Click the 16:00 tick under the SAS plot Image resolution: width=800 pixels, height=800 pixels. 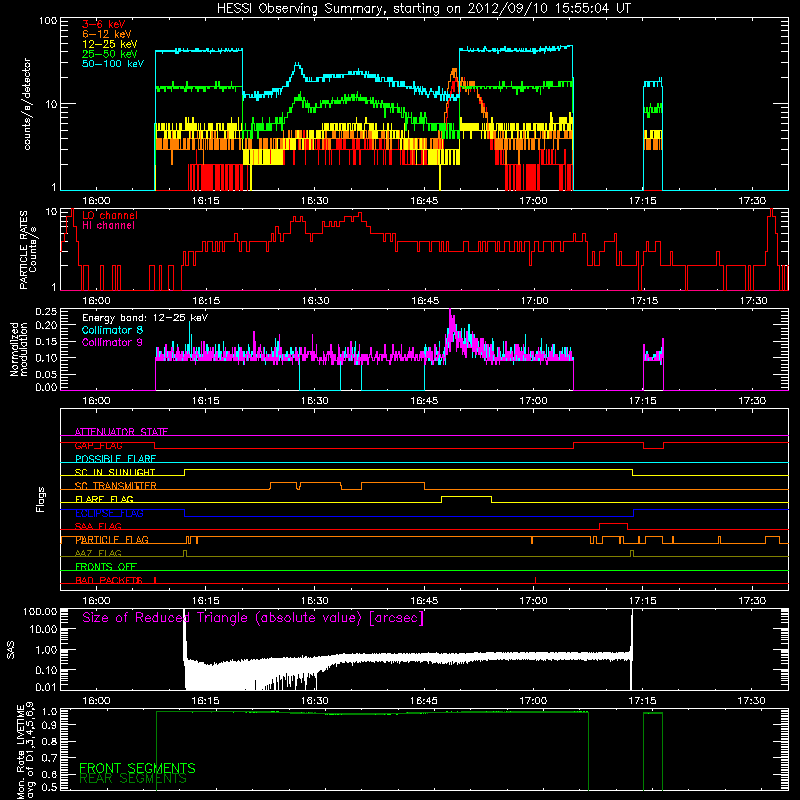pos(96,701)
